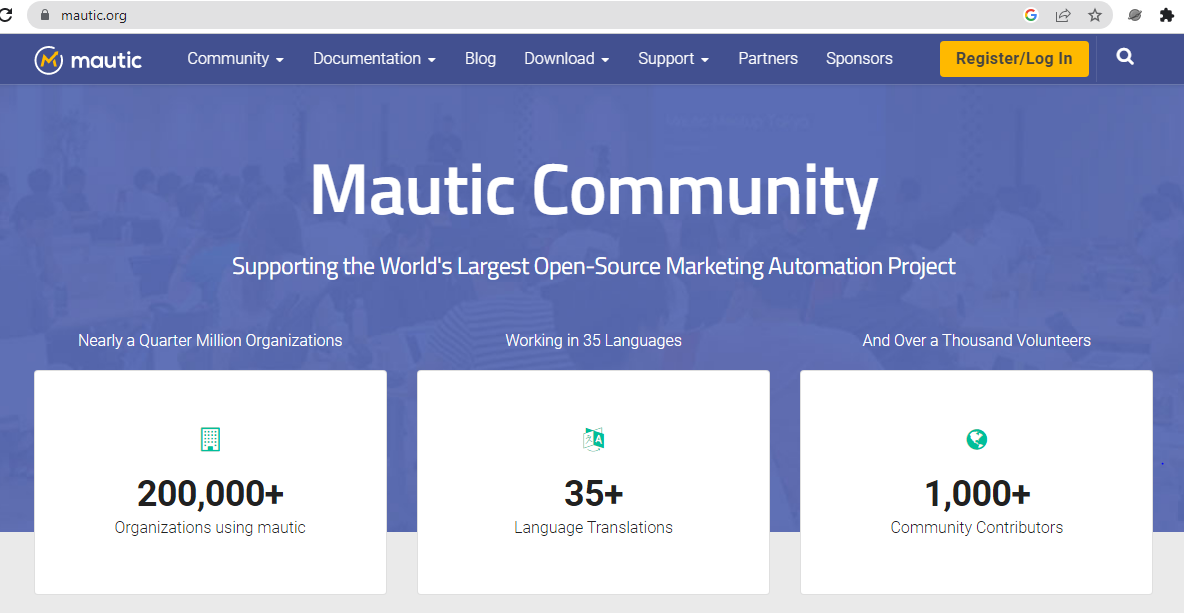This screenshot has height=613, width=1184.
Task: Go to the Sponsors page
Action: pos(859,59)
